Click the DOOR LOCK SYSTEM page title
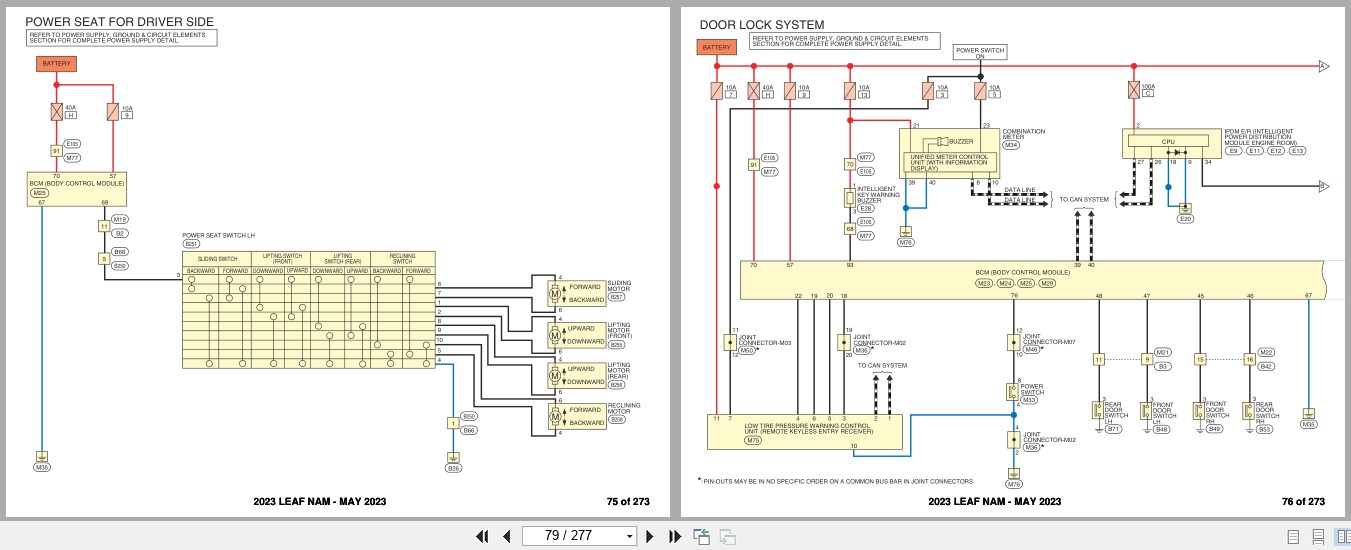The image size is (1351, 550). (762, 25)
